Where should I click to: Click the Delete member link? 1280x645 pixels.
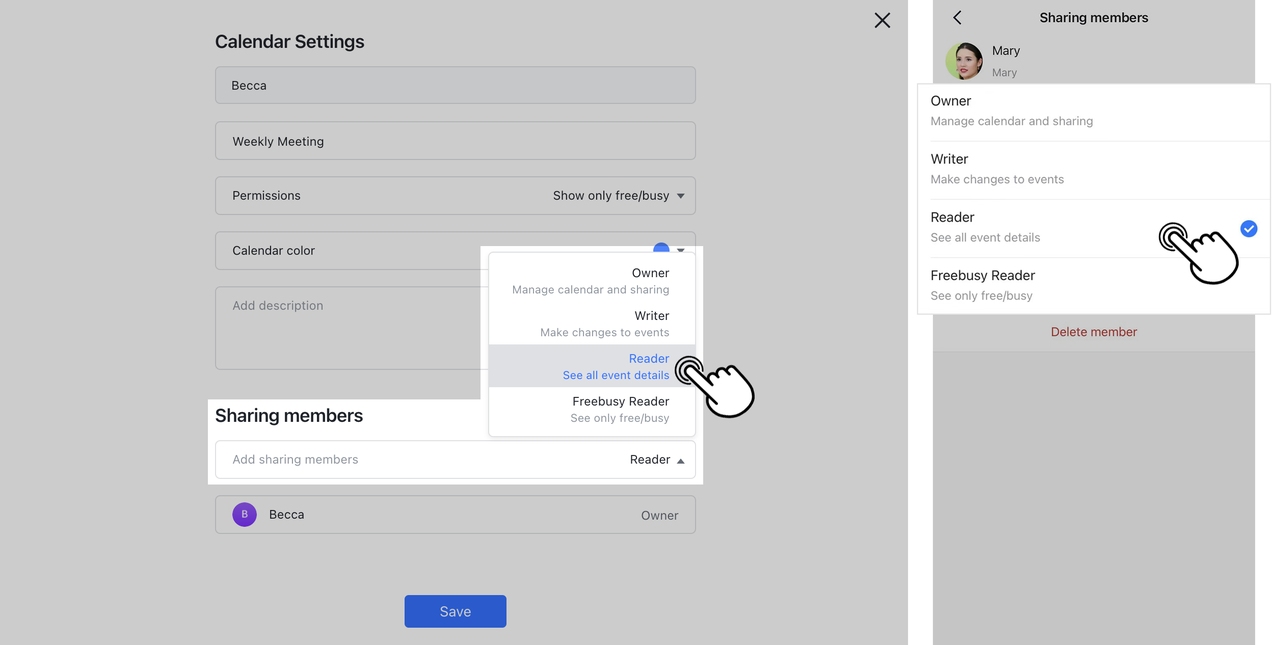1093,332
